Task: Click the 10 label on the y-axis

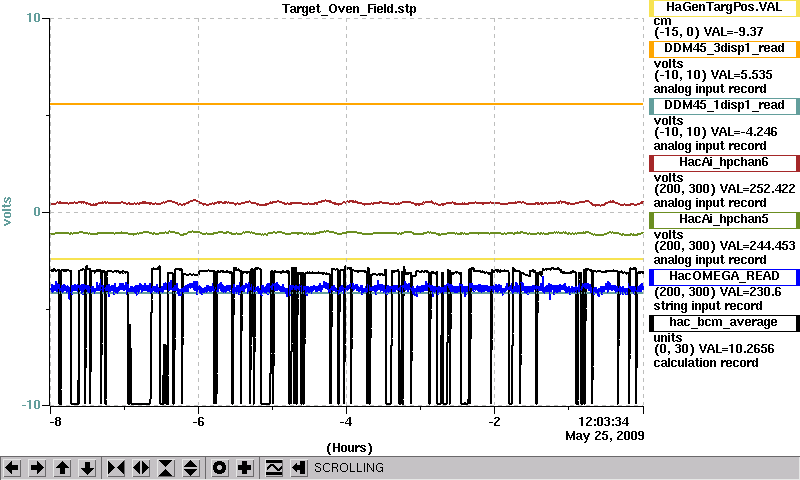Action: (x=33, y=18)
